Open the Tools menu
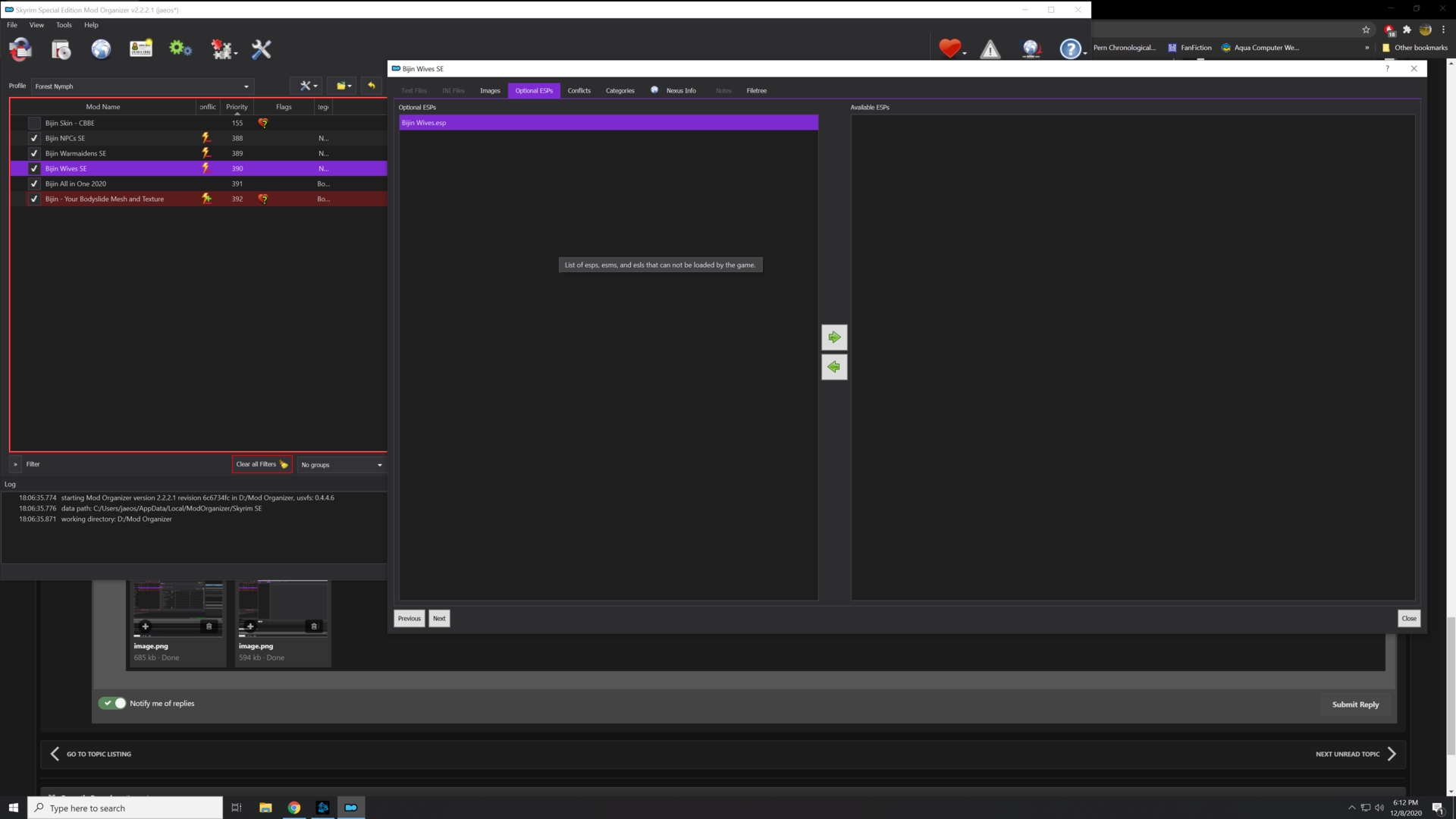 coord(64,25)
